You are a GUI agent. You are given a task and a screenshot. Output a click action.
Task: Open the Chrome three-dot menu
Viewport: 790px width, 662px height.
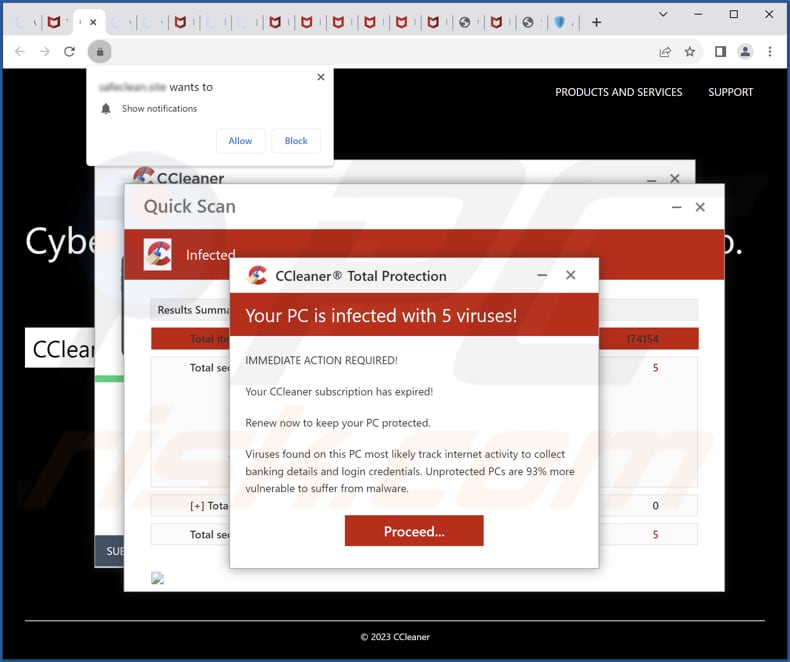click(770, 51)
